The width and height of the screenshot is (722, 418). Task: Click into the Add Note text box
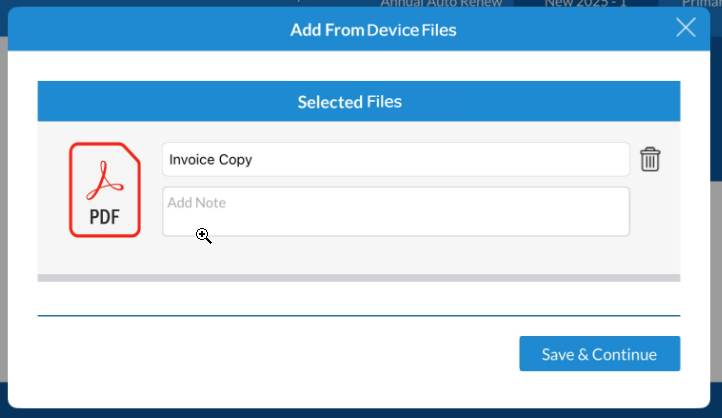click(x=395, y=211)
